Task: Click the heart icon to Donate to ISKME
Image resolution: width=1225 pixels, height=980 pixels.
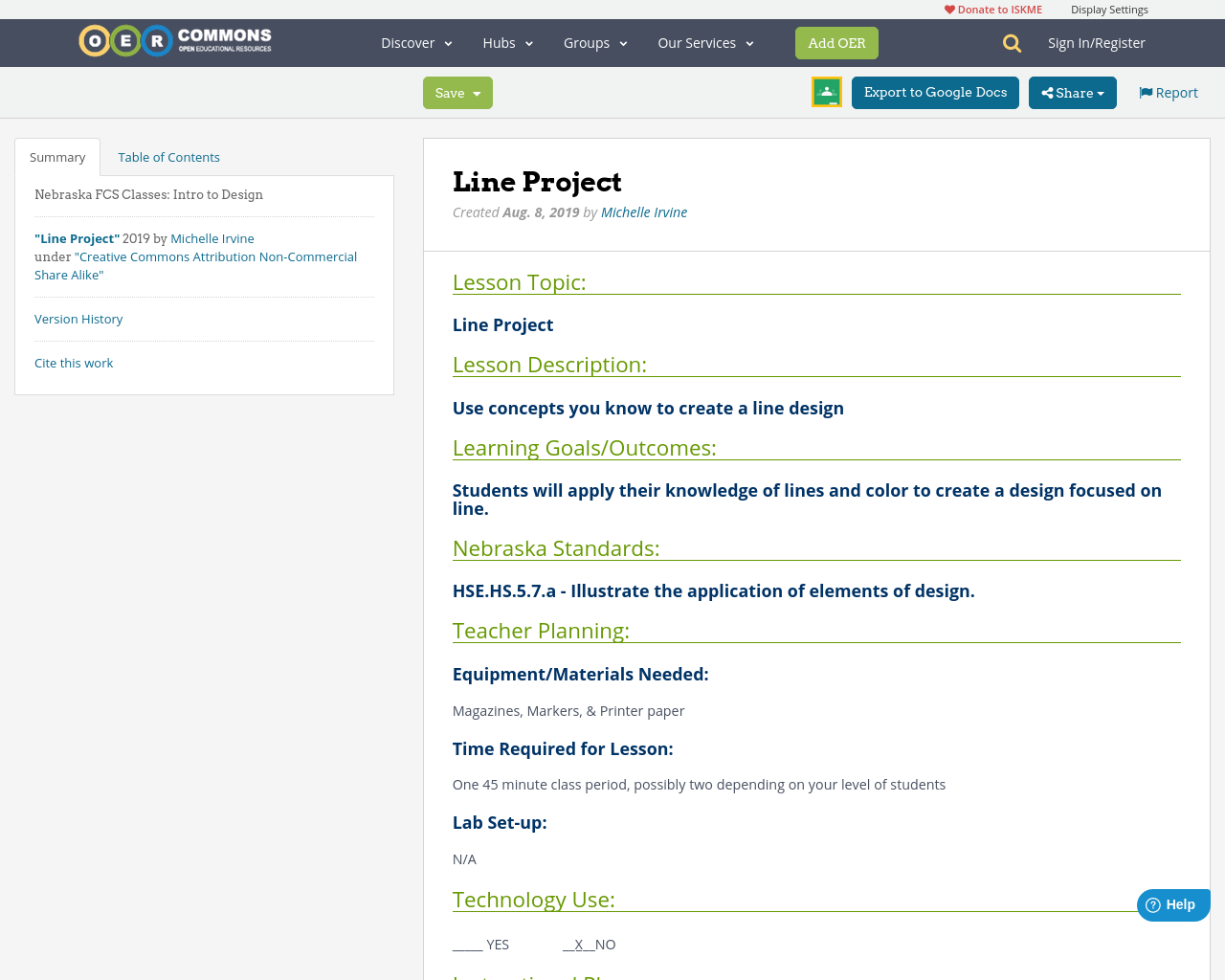Action: [948, 8]
